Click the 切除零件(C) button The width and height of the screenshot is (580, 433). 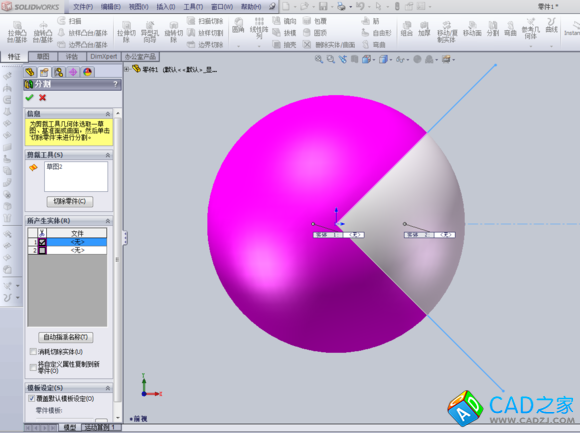click(70, 202)
